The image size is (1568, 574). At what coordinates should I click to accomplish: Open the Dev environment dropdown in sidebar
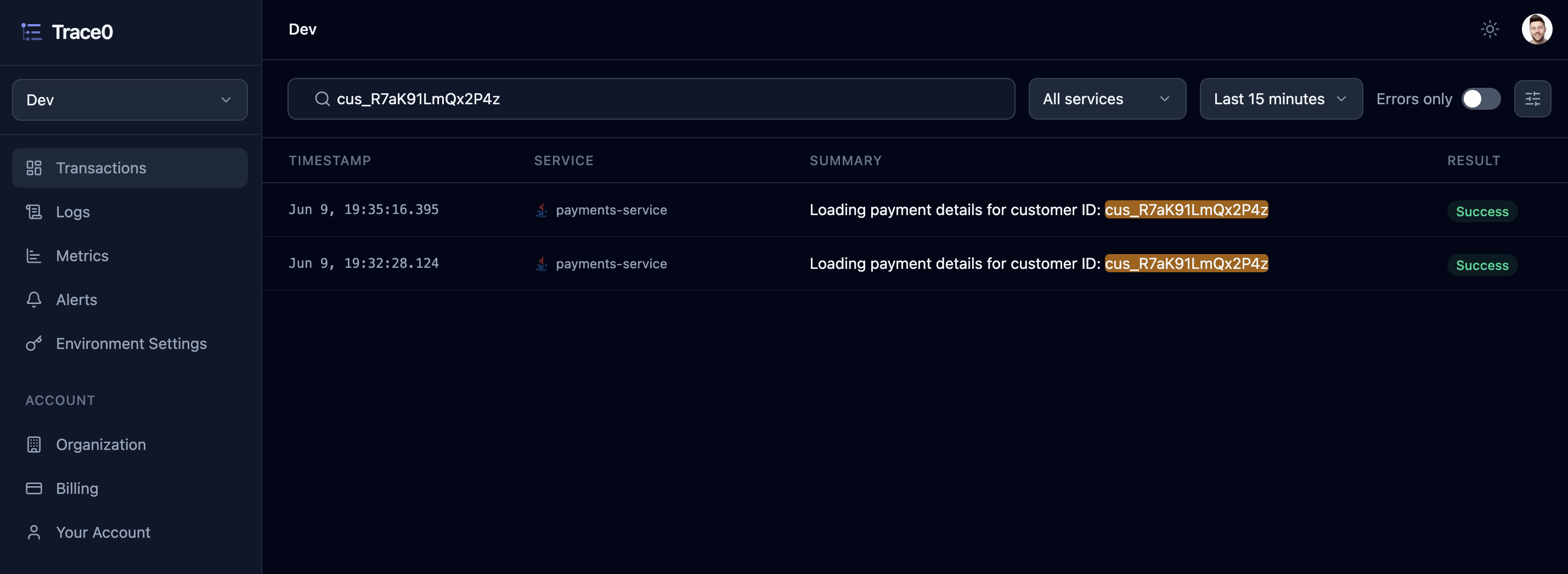[129, 100]
